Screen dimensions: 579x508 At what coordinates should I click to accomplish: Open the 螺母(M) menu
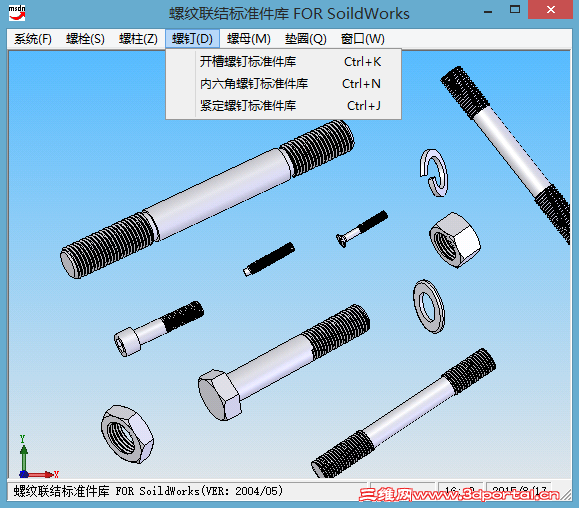point(249,39)
